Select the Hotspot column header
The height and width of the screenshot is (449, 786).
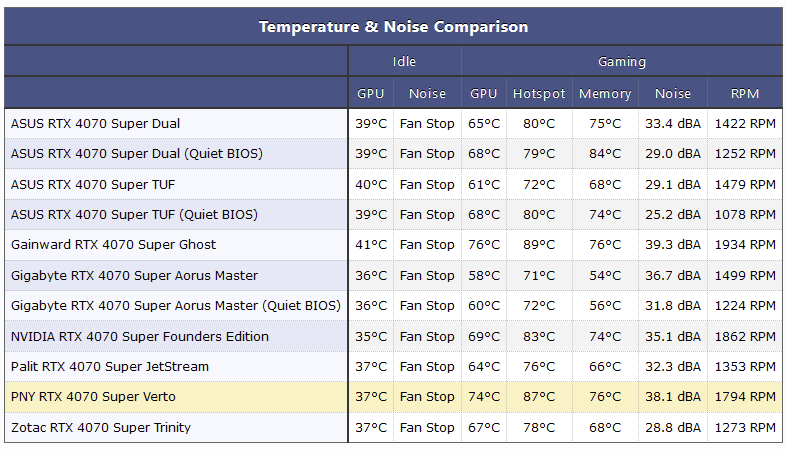pyautogui.click(x=539, y=94)
